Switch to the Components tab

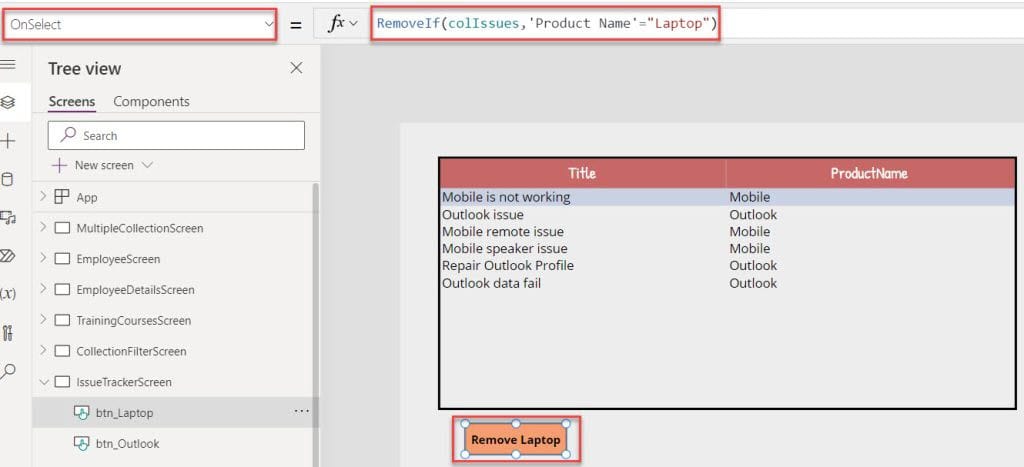[152, 101]
